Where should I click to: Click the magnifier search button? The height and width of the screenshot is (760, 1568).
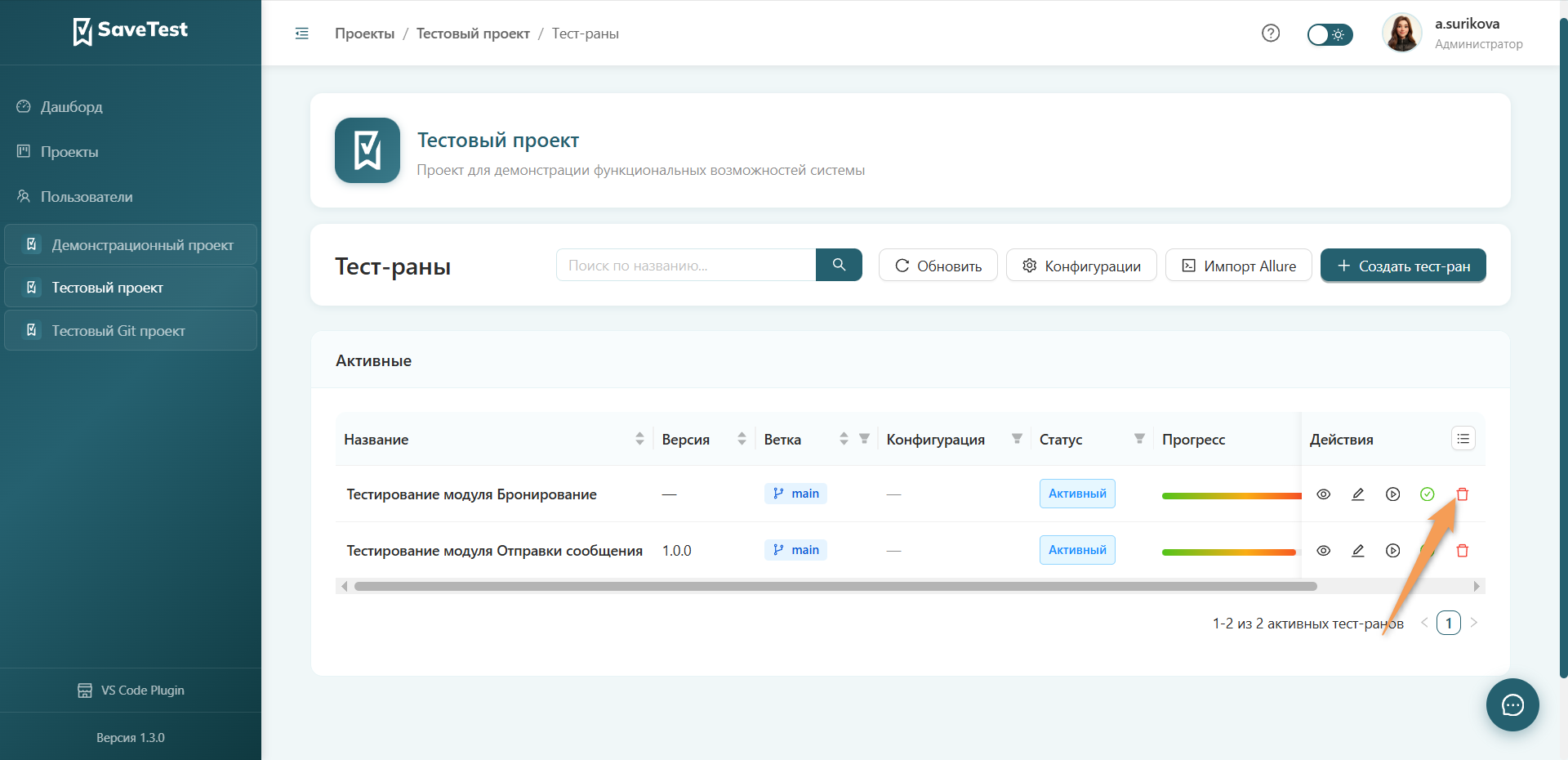coord(839,265)
